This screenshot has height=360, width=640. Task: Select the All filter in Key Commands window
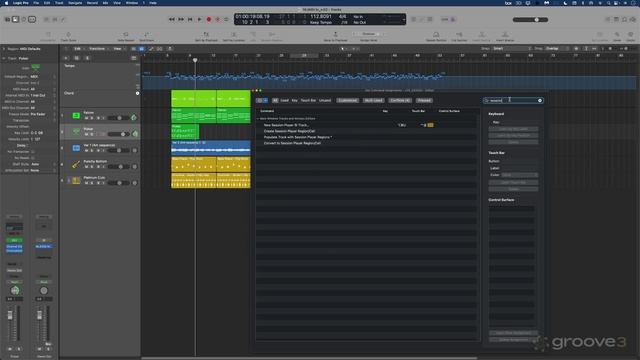click(x=275, y=100)
